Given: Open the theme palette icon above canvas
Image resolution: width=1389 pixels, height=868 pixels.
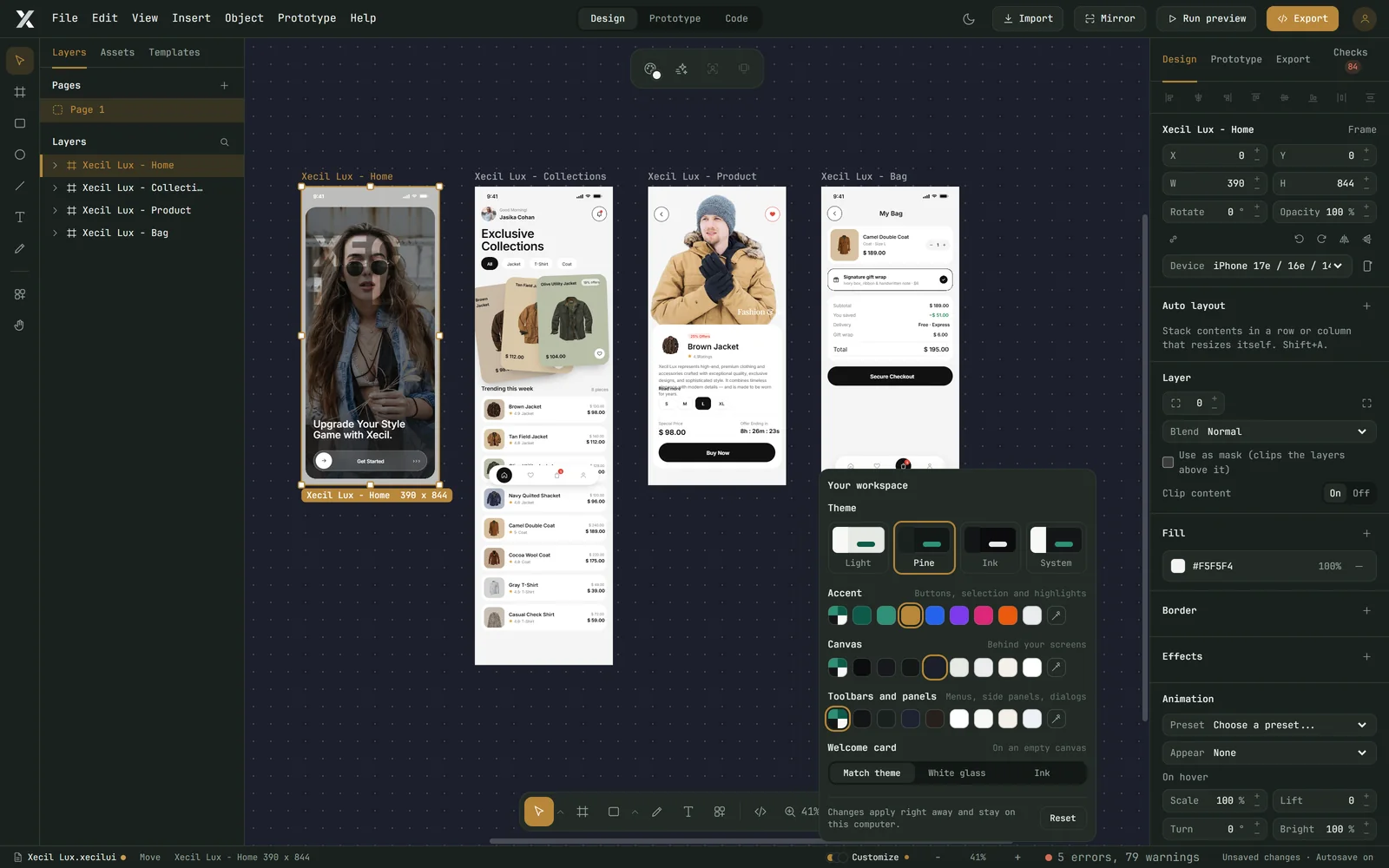Looking at the screenshot, I should click(651, 69).
